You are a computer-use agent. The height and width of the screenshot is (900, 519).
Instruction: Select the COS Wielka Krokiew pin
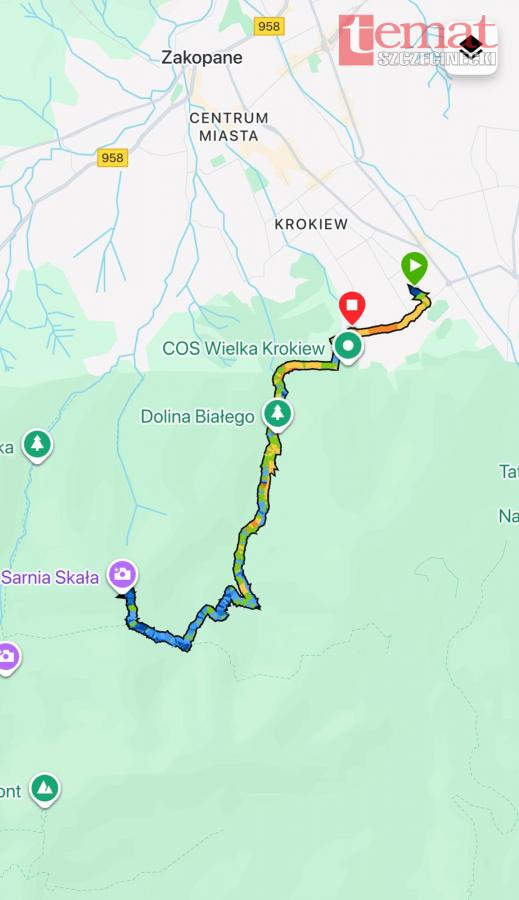pyautogui.click(x=348, y=347)
